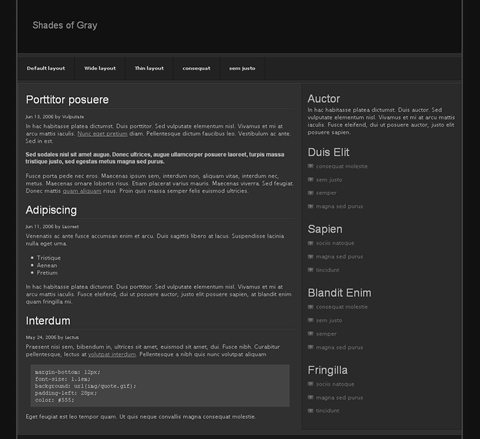Click the Tristique bullet item
This screenshot has width=480, height=439.
(x=49, y=258)
